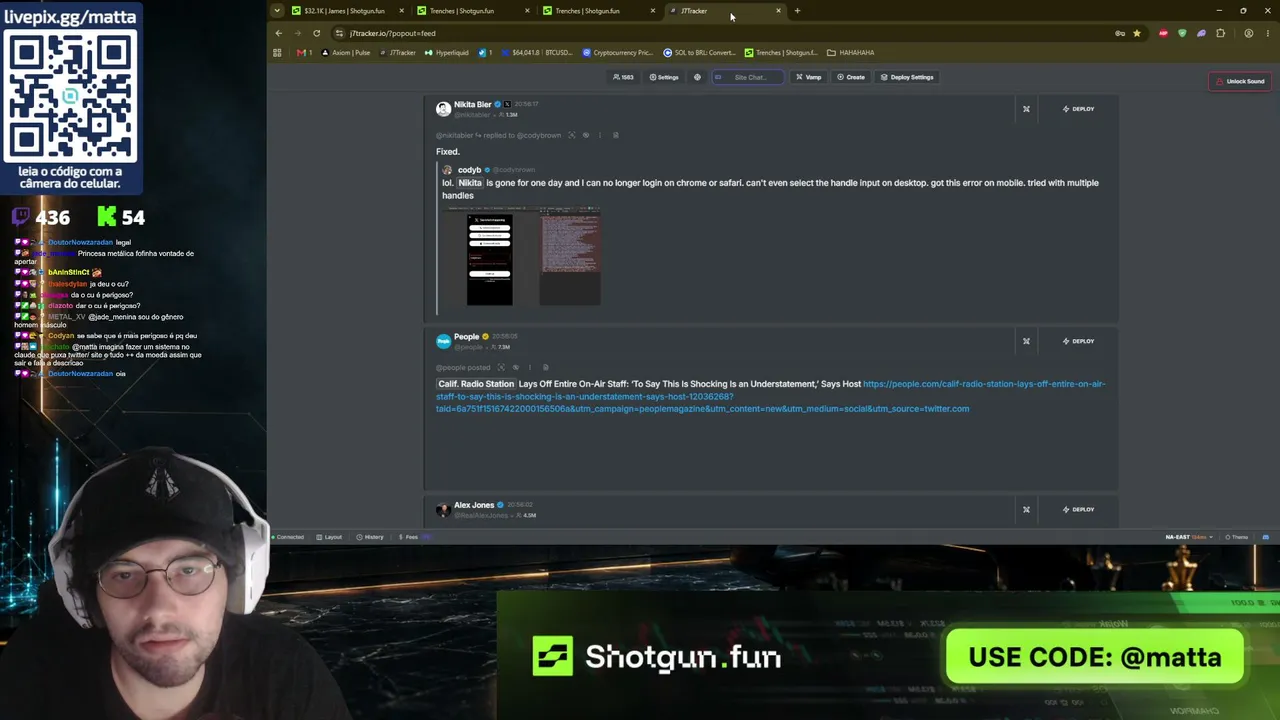The height and width of the screenshot is (720, 1280).
Task: Click the X logo badge beside Nikita Bier
Action: tap(508, 104)
